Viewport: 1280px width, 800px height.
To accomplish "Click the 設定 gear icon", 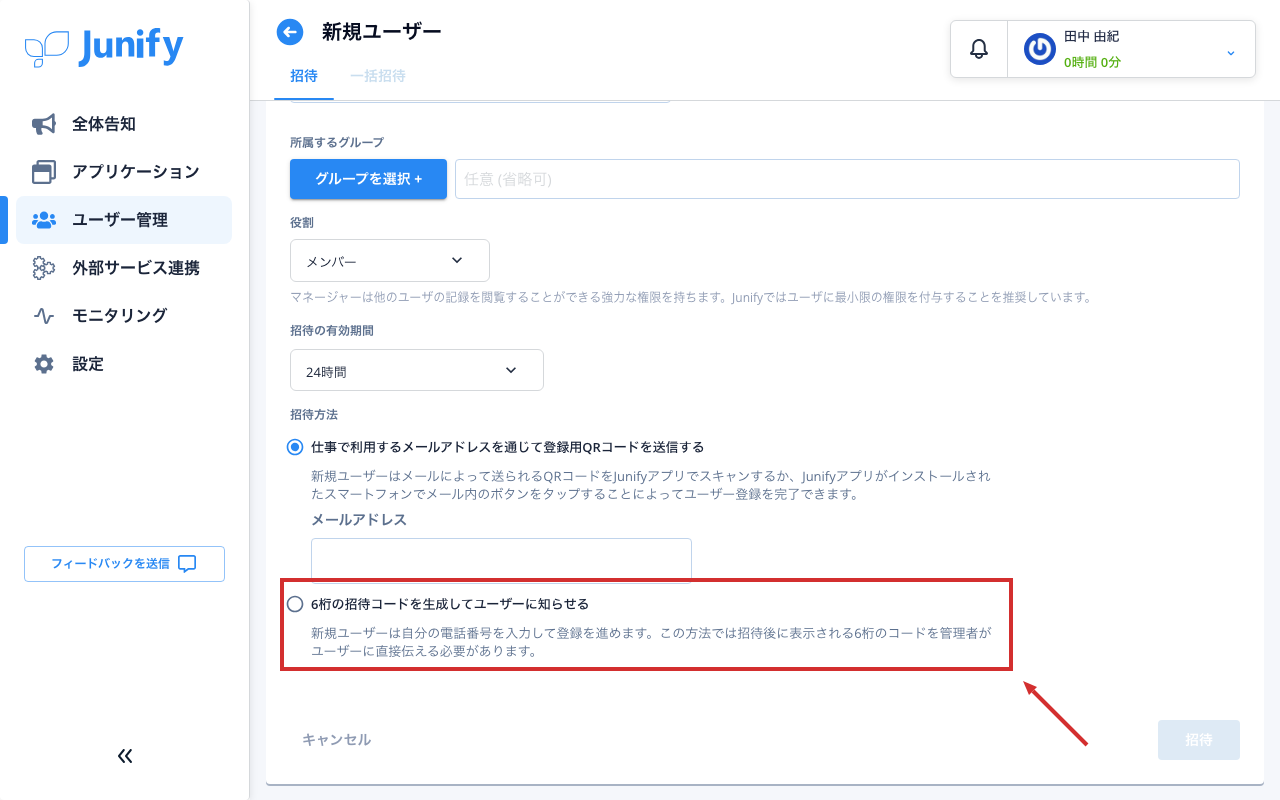I will 43,364.
